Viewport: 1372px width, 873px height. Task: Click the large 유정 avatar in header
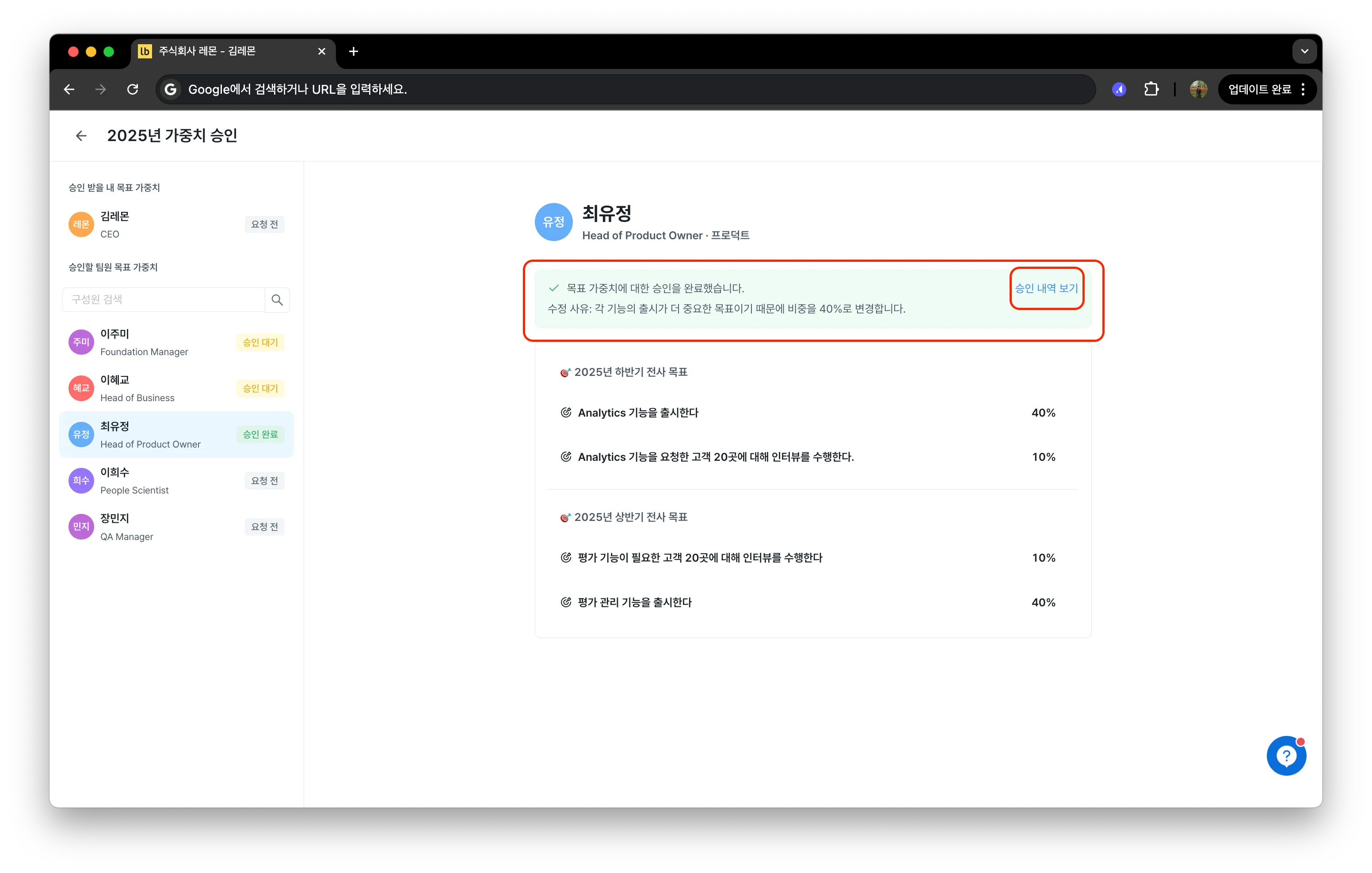(x=553, y=222)
